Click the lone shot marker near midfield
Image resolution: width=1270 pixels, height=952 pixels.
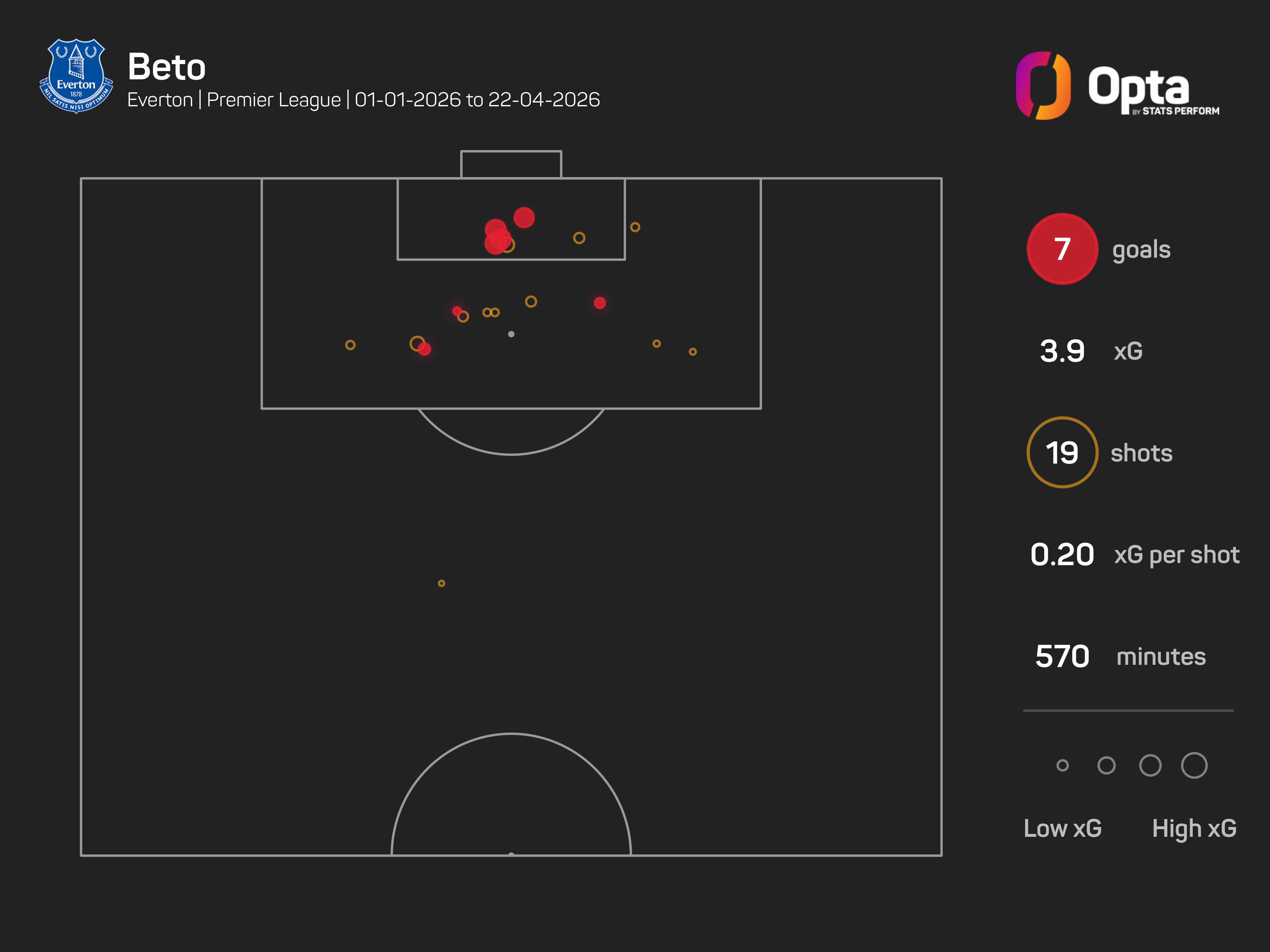pyautogui.click(x=441, y=583)
